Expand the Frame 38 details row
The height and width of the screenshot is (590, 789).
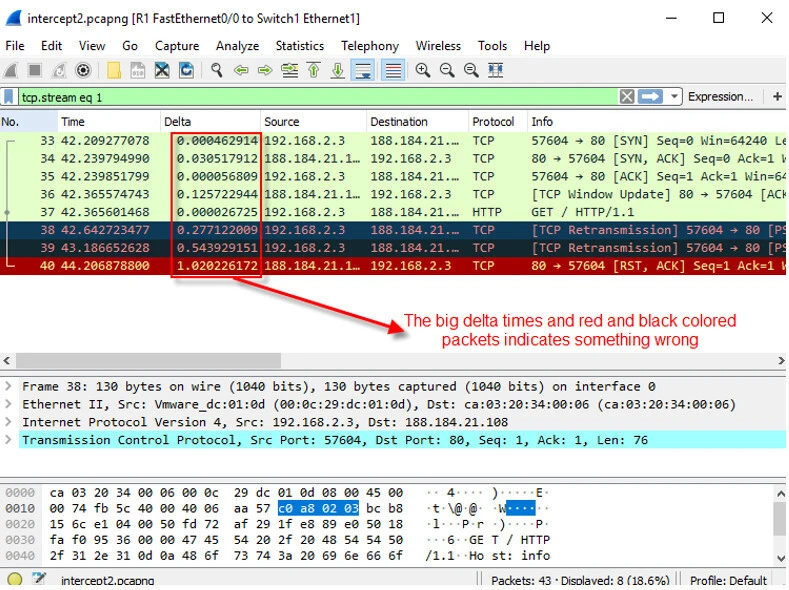point(10,386)
